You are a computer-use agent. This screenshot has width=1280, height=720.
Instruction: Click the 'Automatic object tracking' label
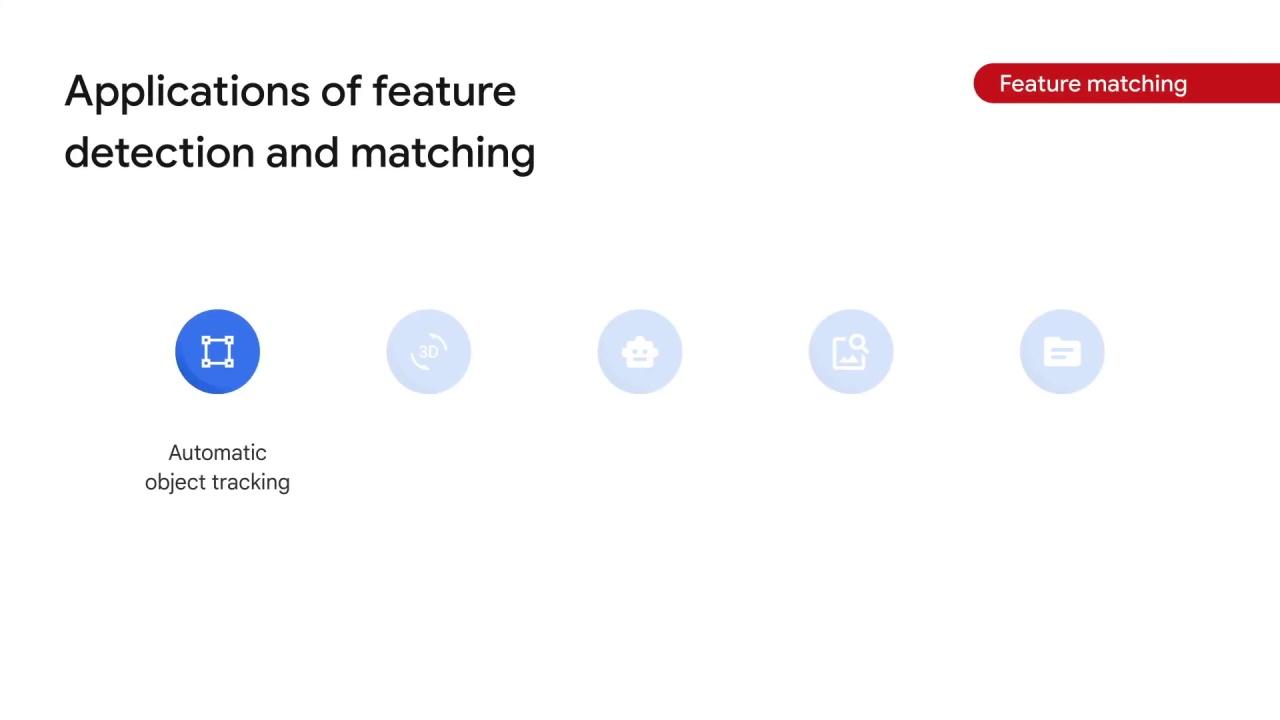217,467
